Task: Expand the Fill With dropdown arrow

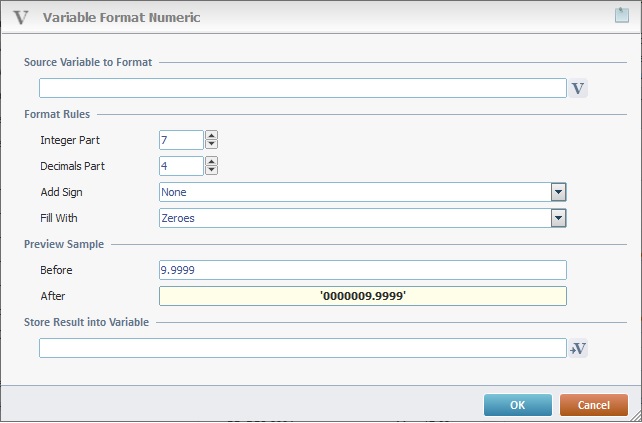Action: point(558,218)
